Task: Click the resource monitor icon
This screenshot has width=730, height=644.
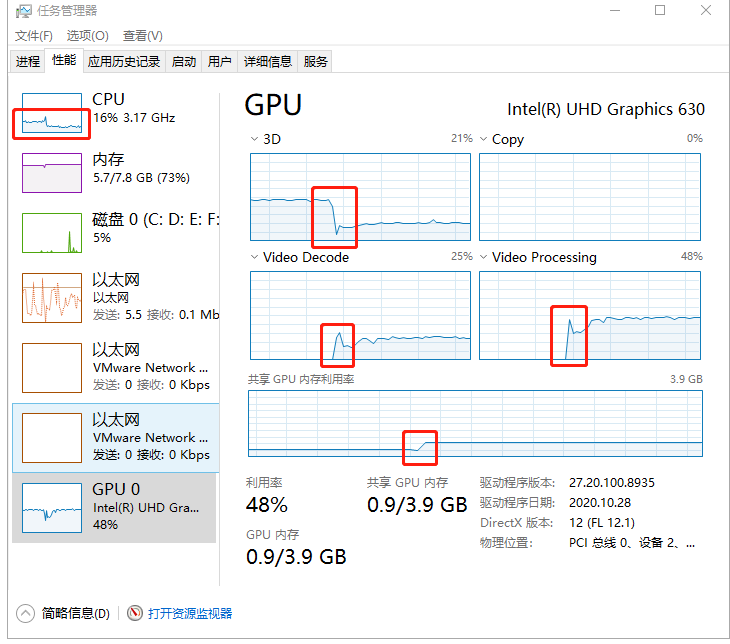Action: tap(135, 613)
